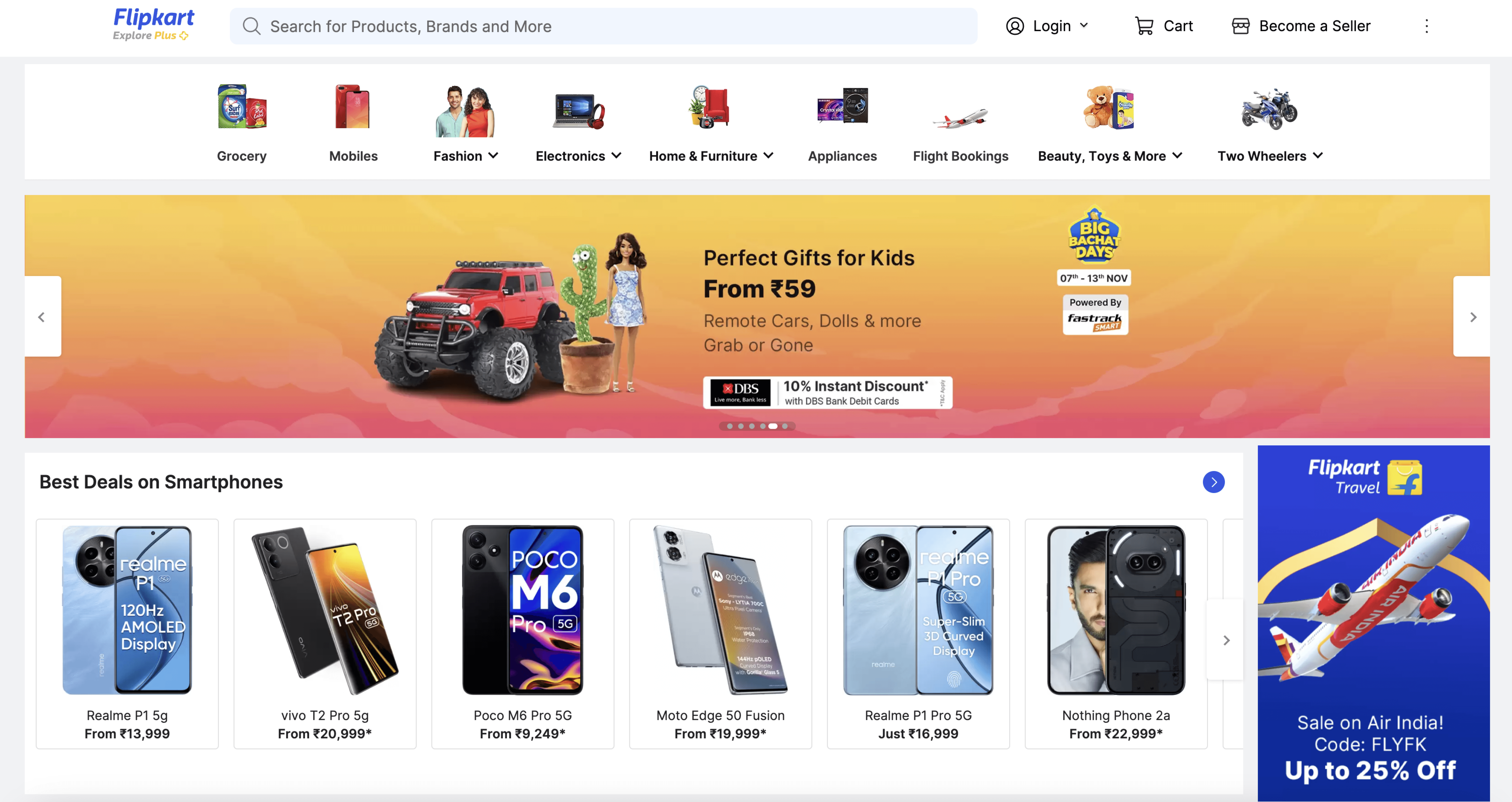Open the Cart icon
The width and height of the screenshot is (1512, 802).
click(x=1144, y=26)
